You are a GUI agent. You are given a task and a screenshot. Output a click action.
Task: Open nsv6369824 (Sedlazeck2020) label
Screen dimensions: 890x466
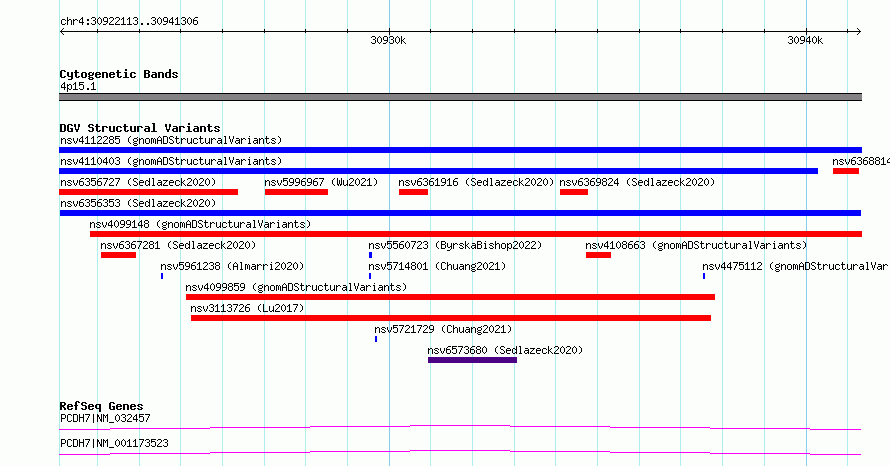pos(637,182)
